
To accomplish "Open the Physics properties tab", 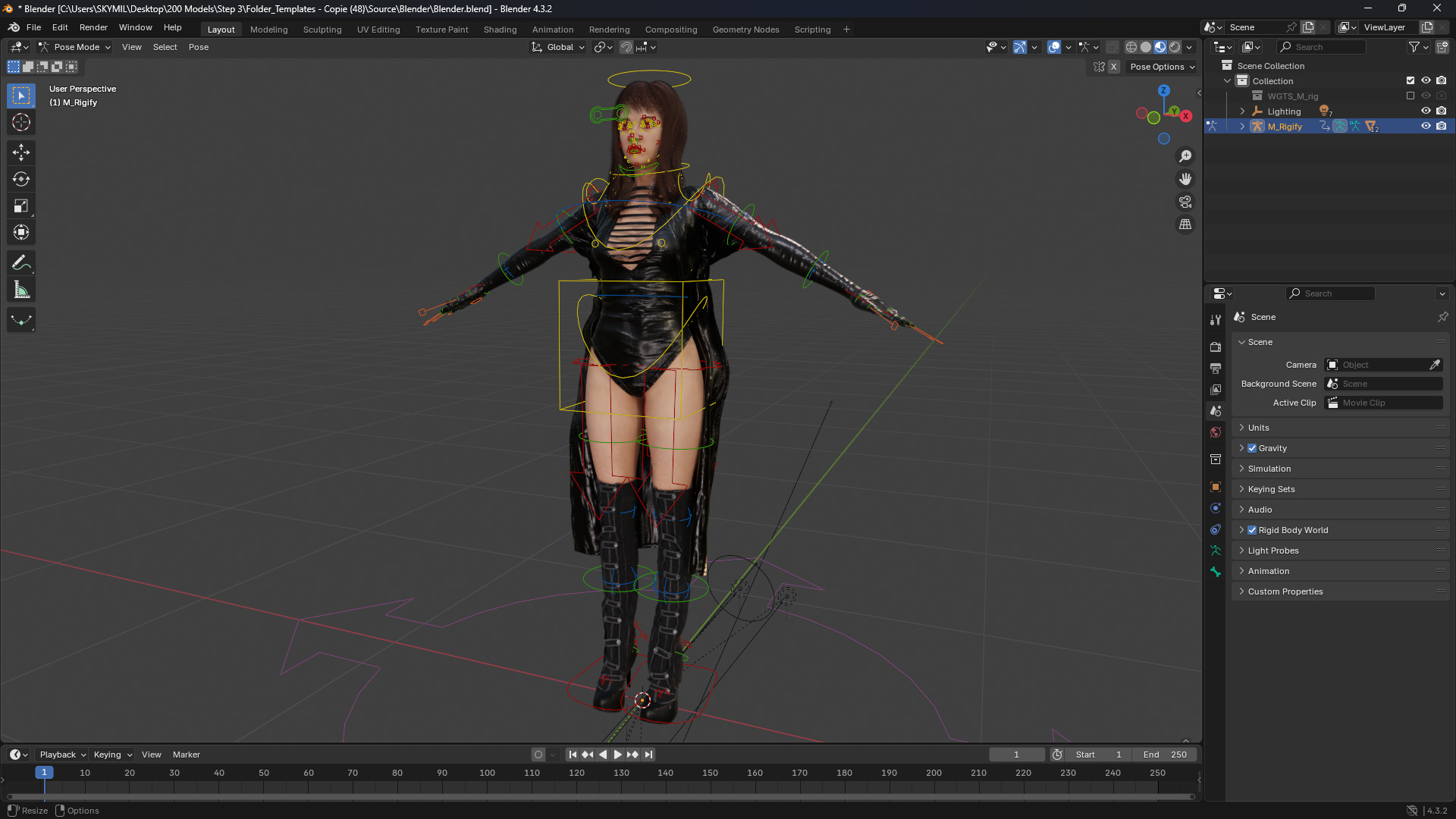I will click(1216, 508).
